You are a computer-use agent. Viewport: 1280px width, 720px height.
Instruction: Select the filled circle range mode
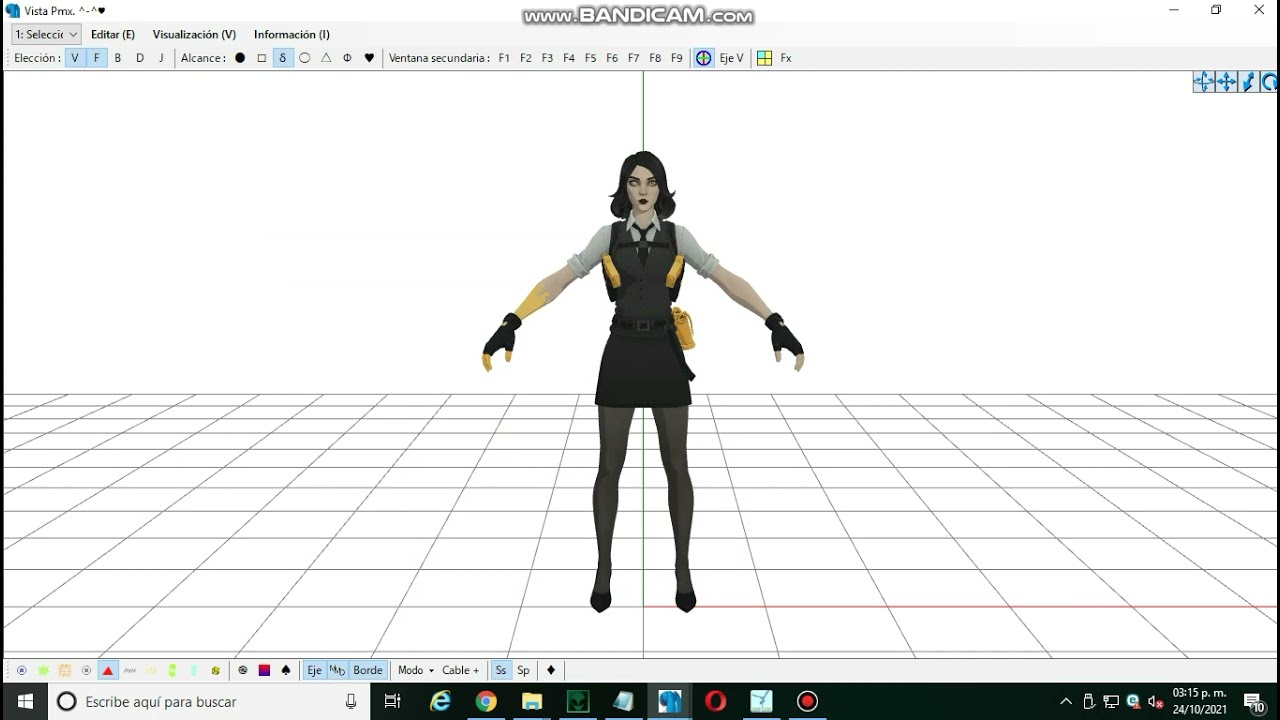point(240,58)
